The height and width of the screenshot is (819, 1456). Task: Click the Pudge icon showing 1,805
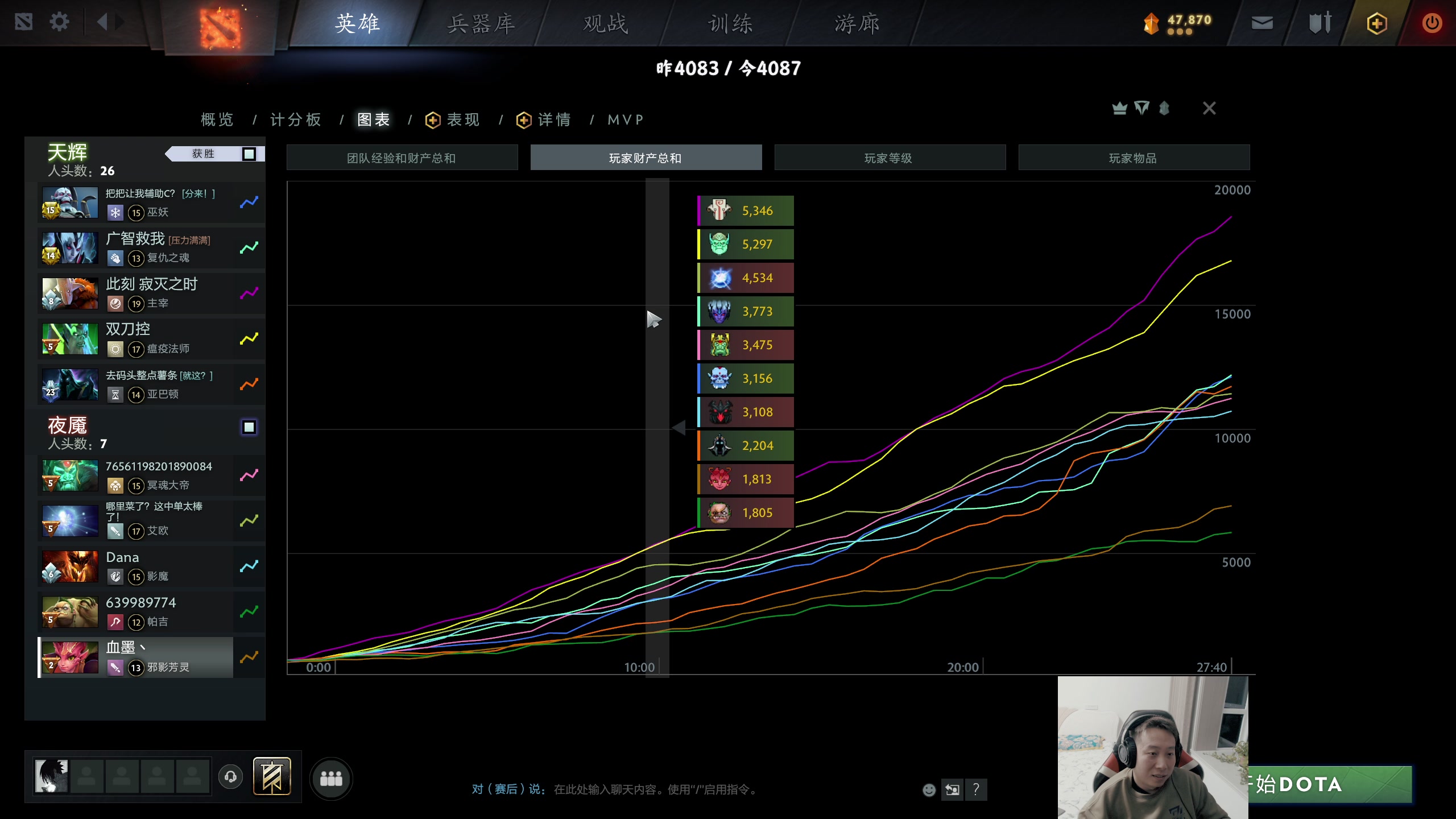pyautogui.click(x=719, y=512)
